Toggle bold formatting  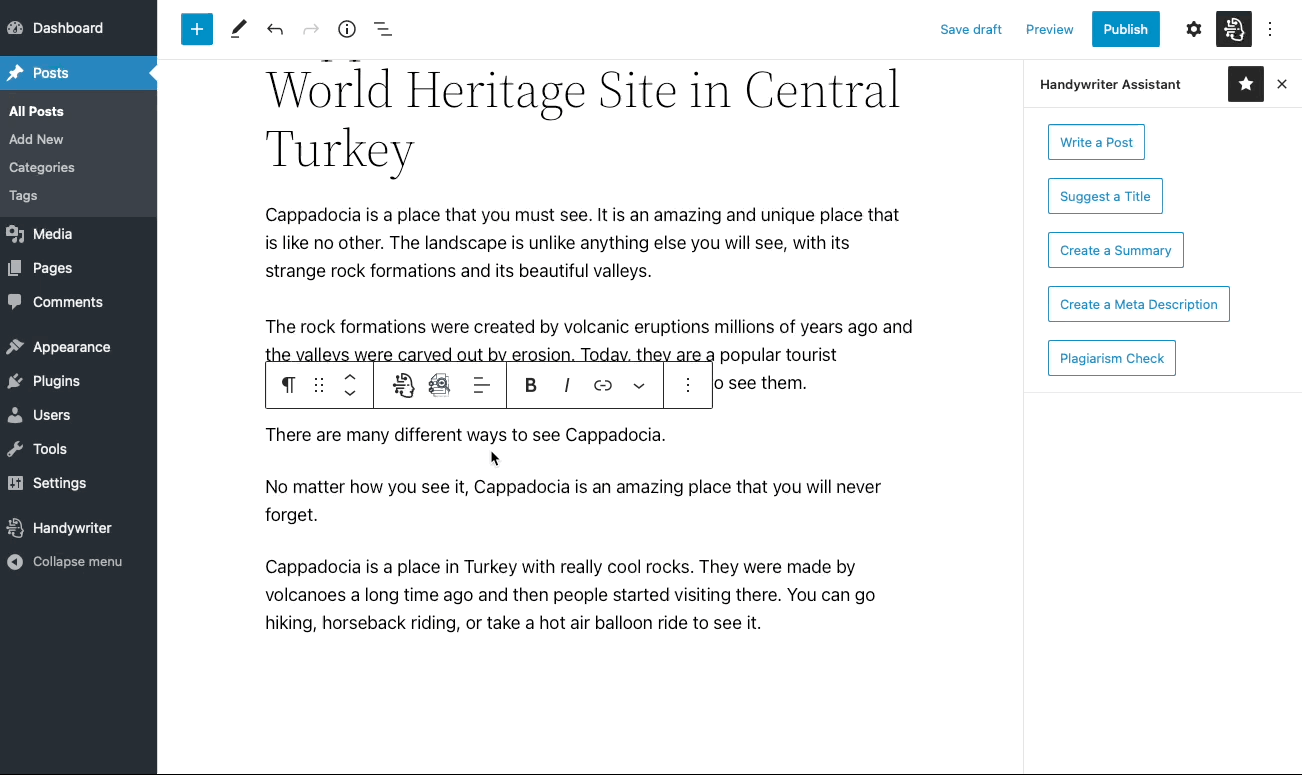pyautogui.click(x=531, y=385)
